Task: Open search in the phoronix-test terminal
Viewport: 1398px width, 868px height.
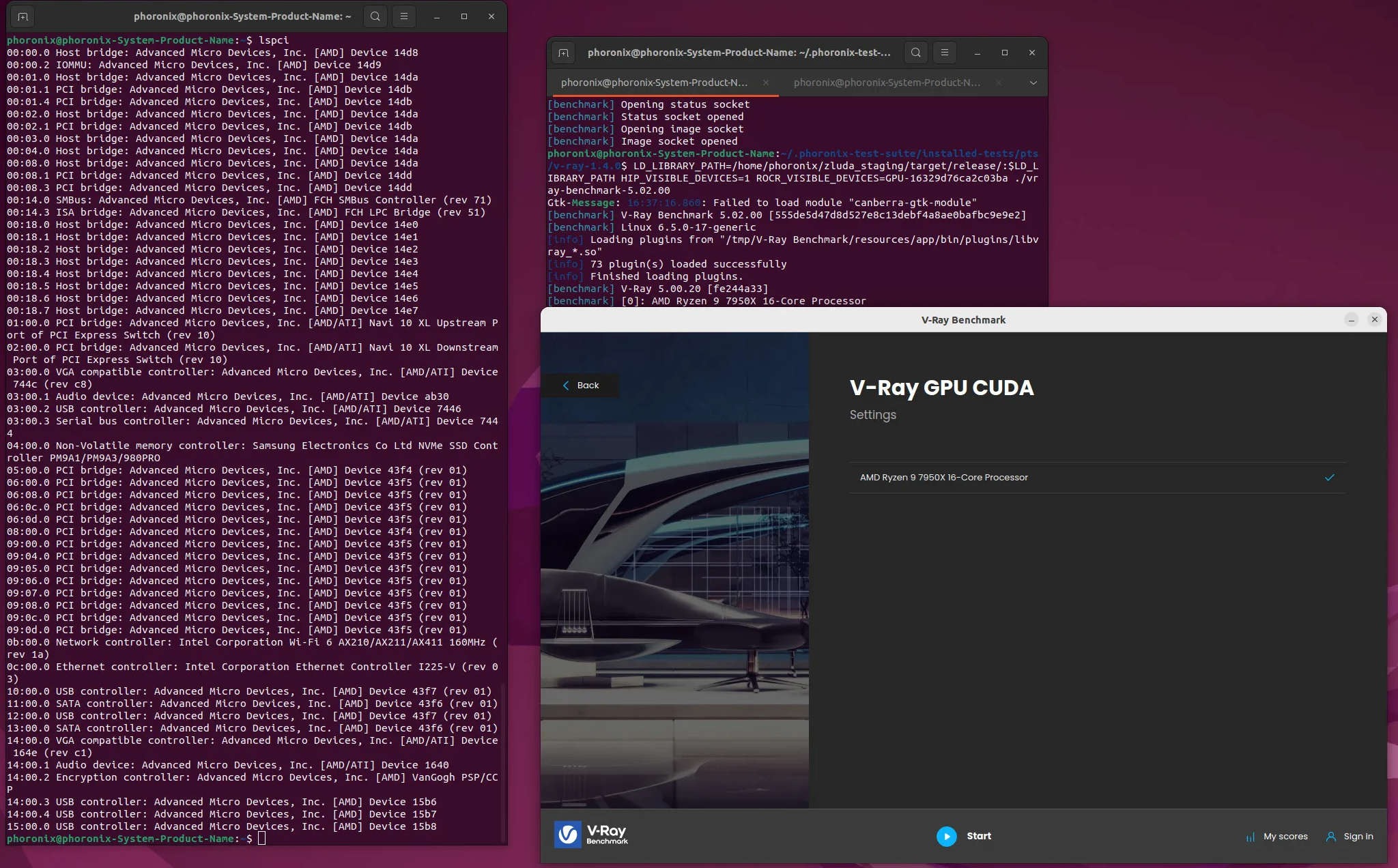Action: click(x=915, y=53)
